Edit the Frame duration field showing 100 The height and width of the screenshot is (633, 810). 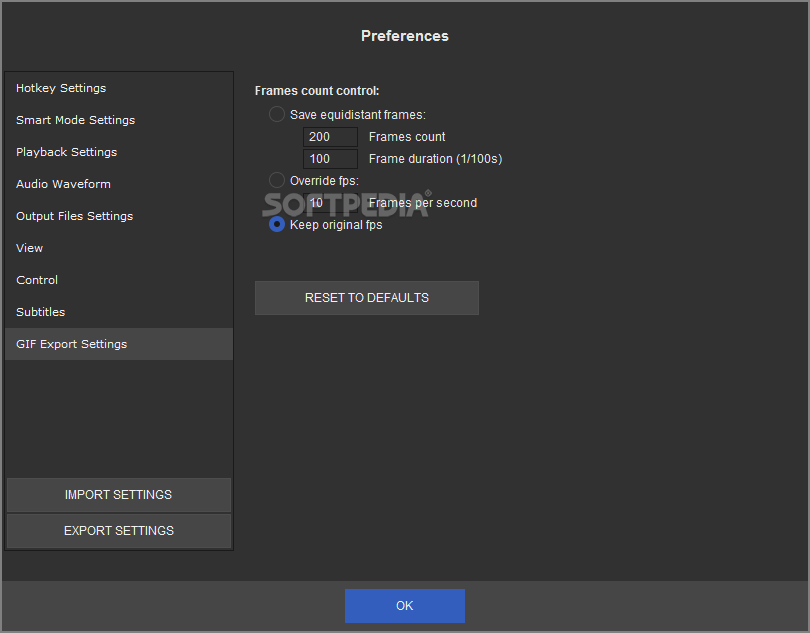click(x=330, y=159)
